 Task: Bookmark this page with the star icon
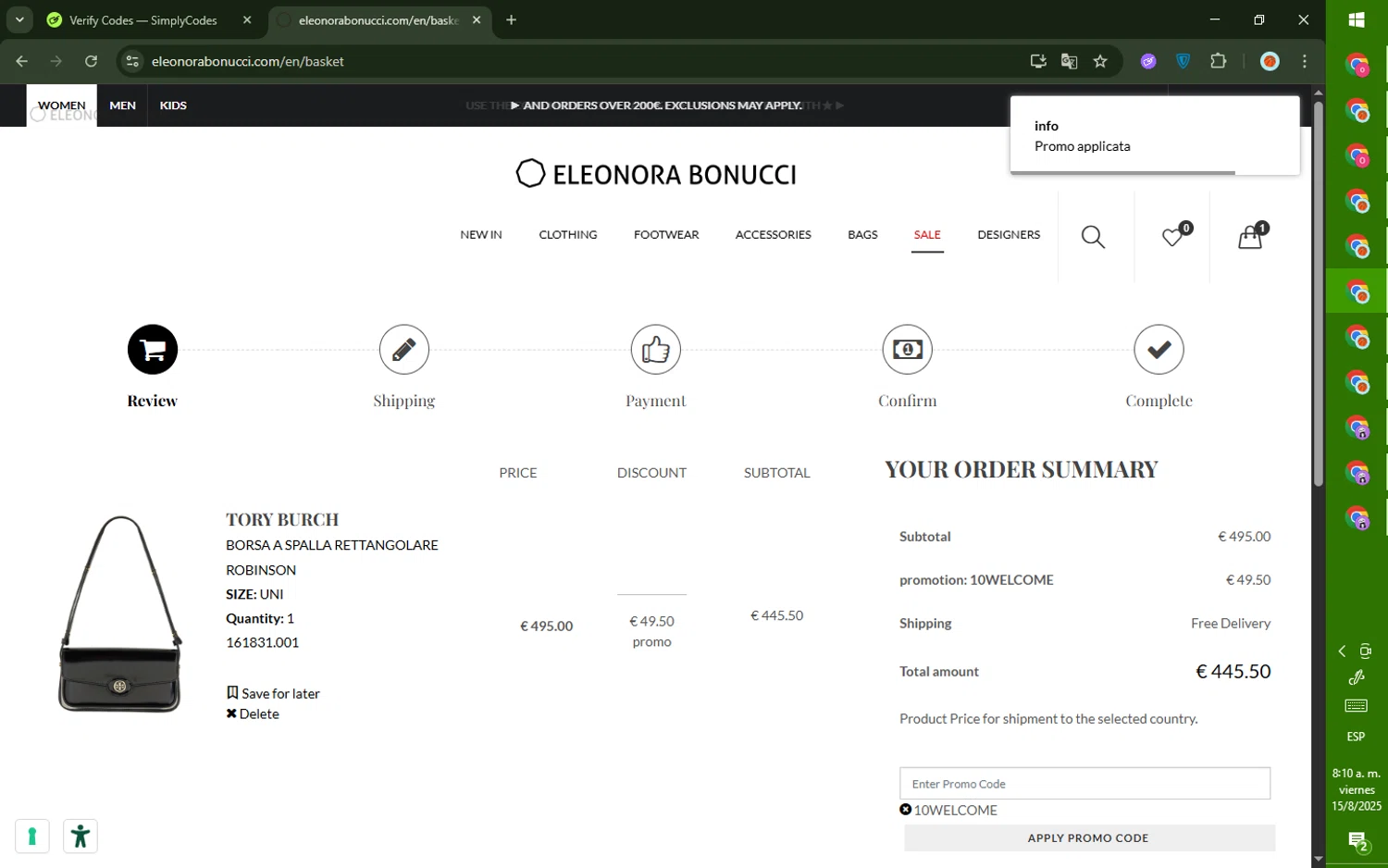1100,61
